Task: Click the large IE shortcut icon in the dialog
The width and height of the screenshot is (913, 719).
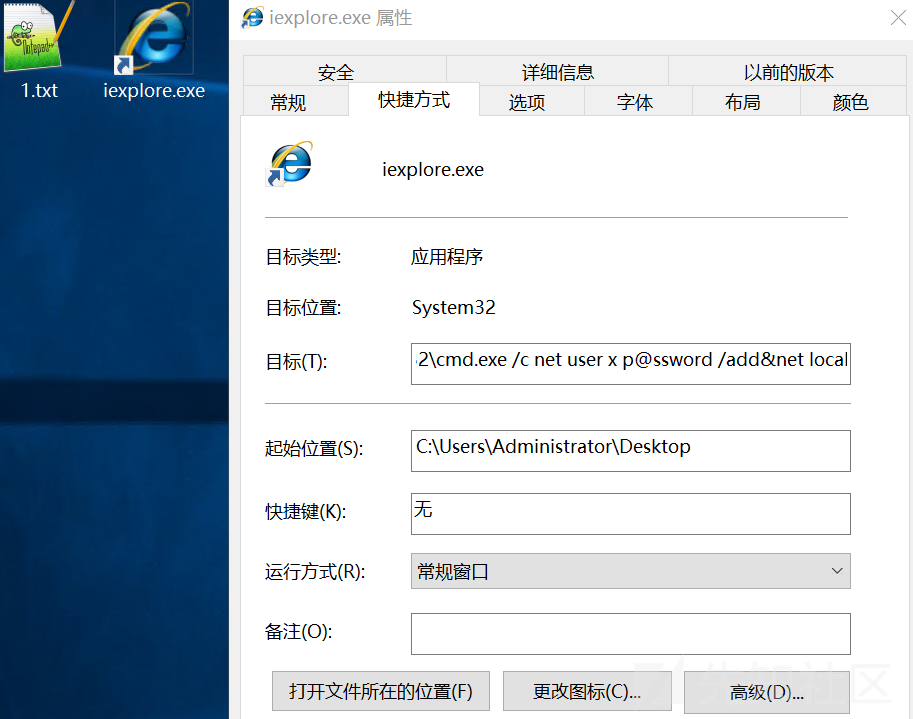Action: [290, 164]
